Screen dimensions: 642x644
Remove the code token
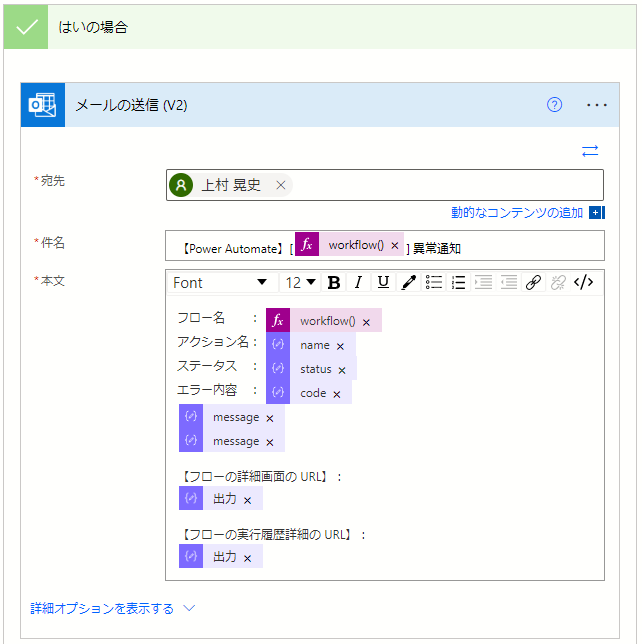pos(337,394)
